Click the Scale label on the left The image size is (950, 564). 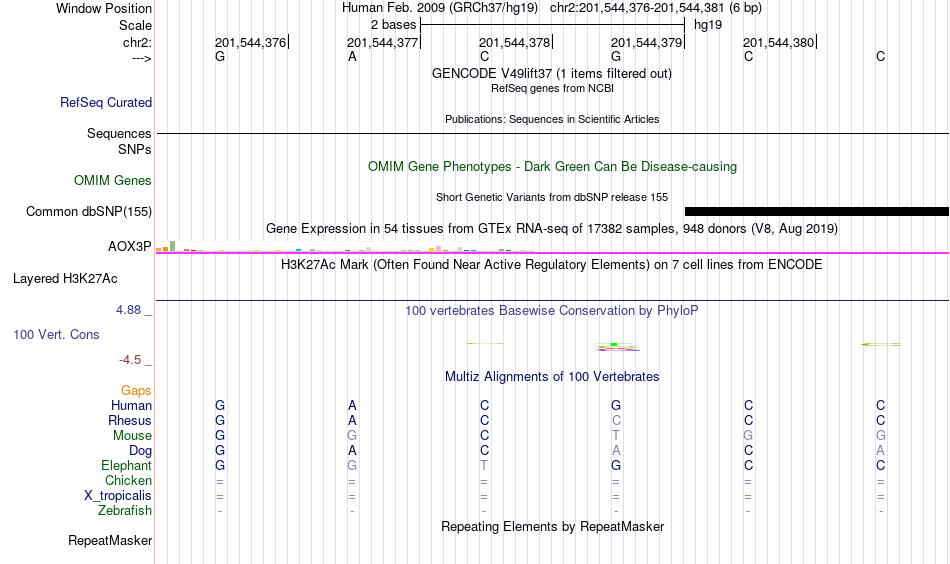point(136,25)
